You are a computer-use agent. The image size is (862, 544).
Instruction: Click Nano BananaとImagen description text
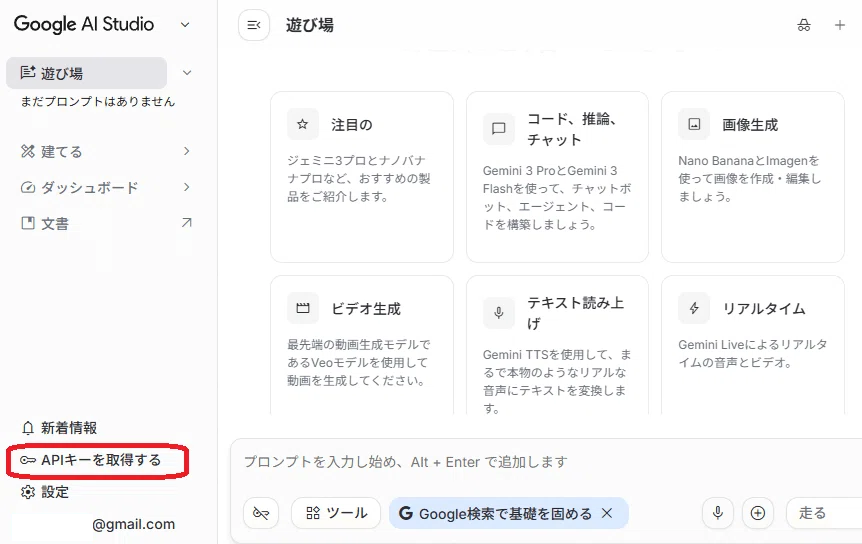pyautogui.click(x=750, y=179)
